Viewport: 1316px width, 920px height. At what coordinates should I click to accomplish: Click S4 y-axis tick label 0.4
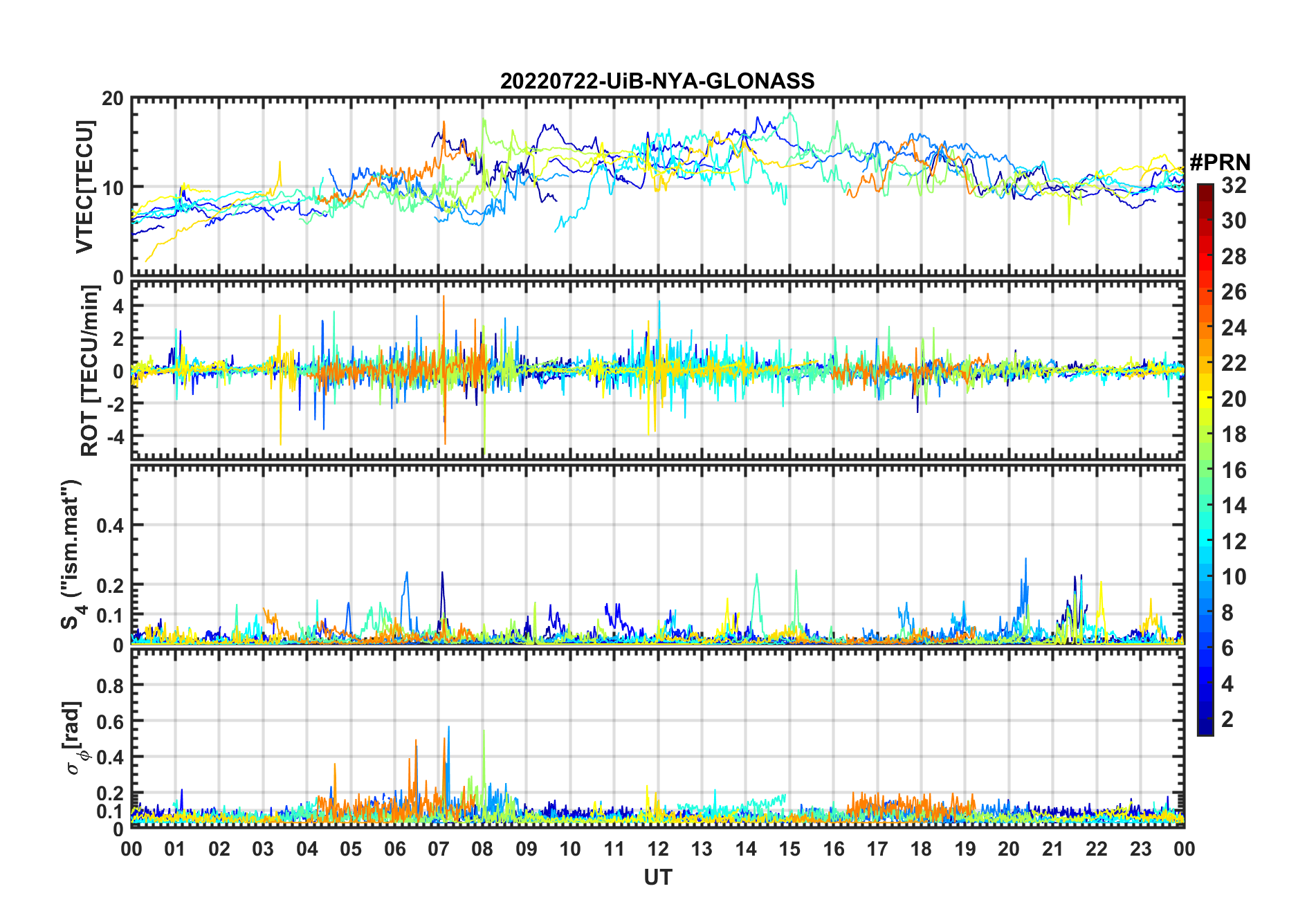coord(110,526)
